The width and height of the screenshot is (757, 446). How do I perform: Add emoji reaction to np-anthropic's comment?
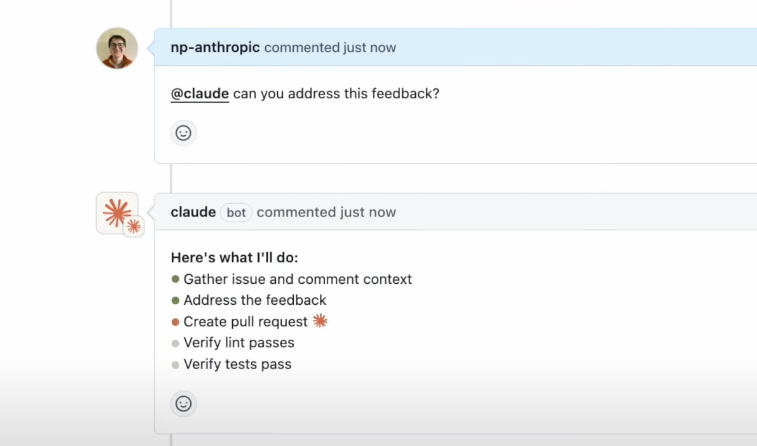(183, 132)
